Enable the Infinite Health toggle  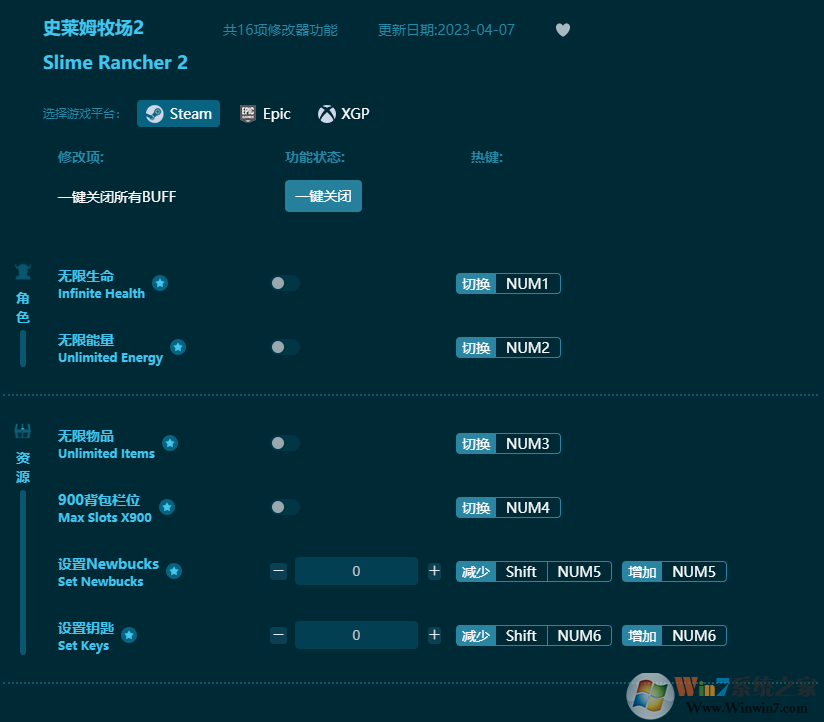click(284, 283)
